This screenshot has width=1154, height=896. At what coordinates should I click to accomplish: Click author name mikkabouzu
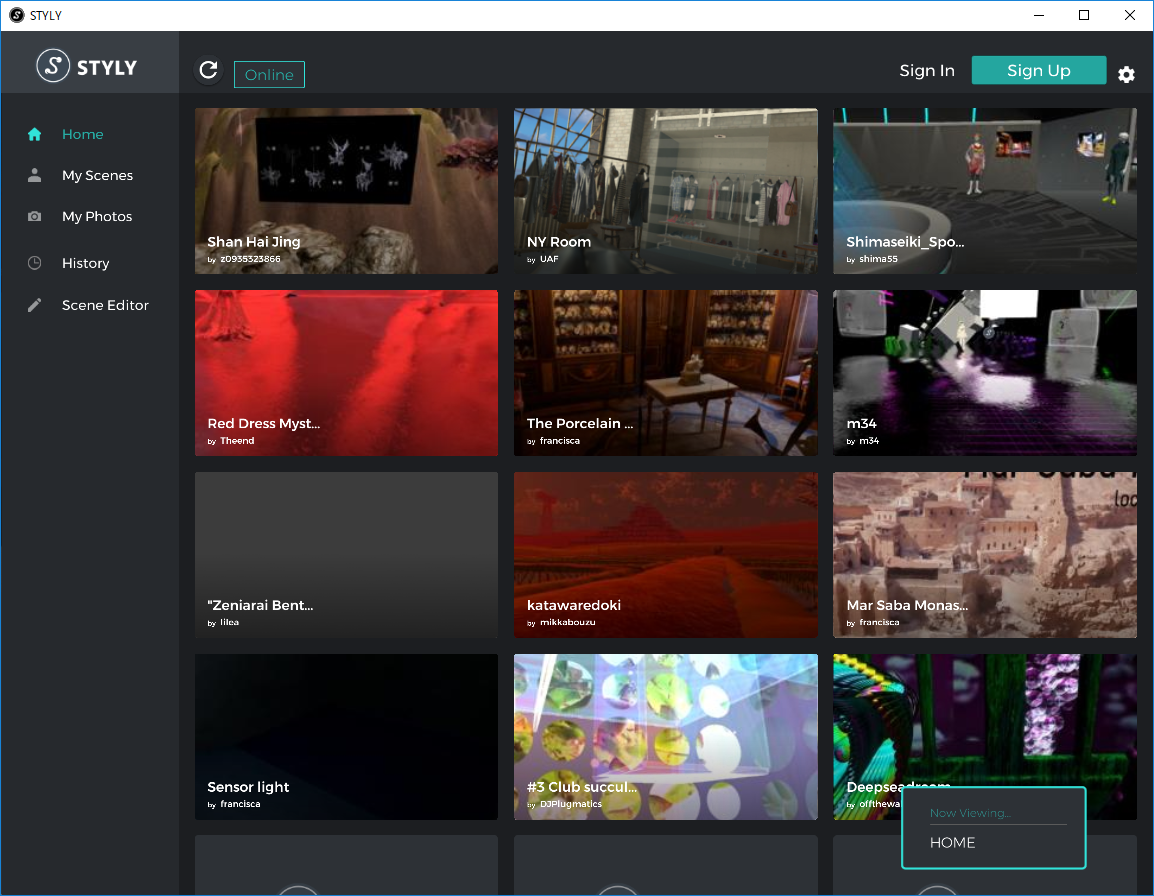567,622
